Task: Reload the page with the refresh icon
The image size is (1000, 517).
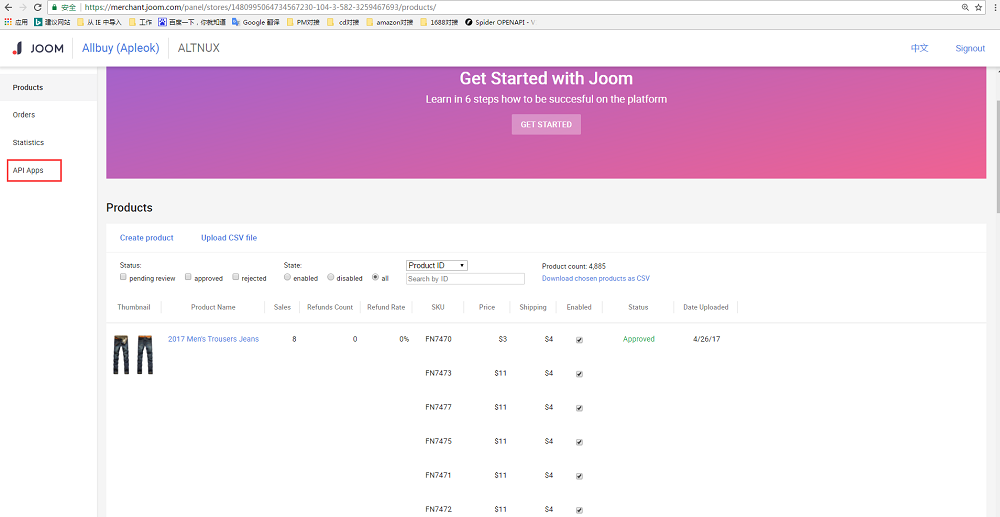Action: click(37, 7)
